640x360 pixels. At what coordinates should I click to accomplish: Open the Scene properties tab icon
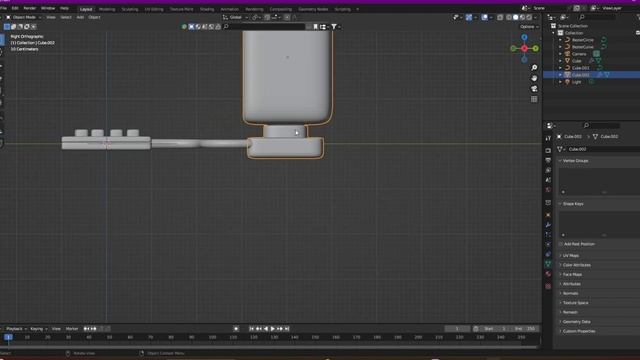[x=548, y=180]
